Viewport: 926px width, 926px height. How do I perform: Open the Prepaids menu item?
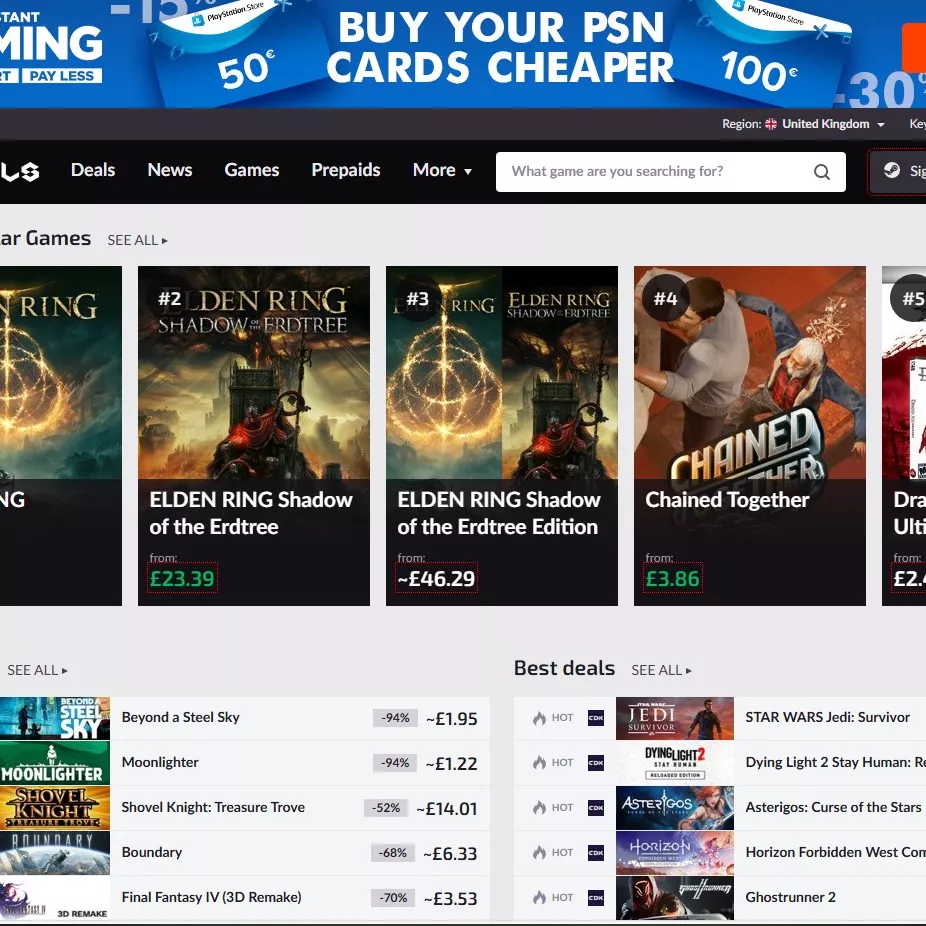tap(346, 170)
